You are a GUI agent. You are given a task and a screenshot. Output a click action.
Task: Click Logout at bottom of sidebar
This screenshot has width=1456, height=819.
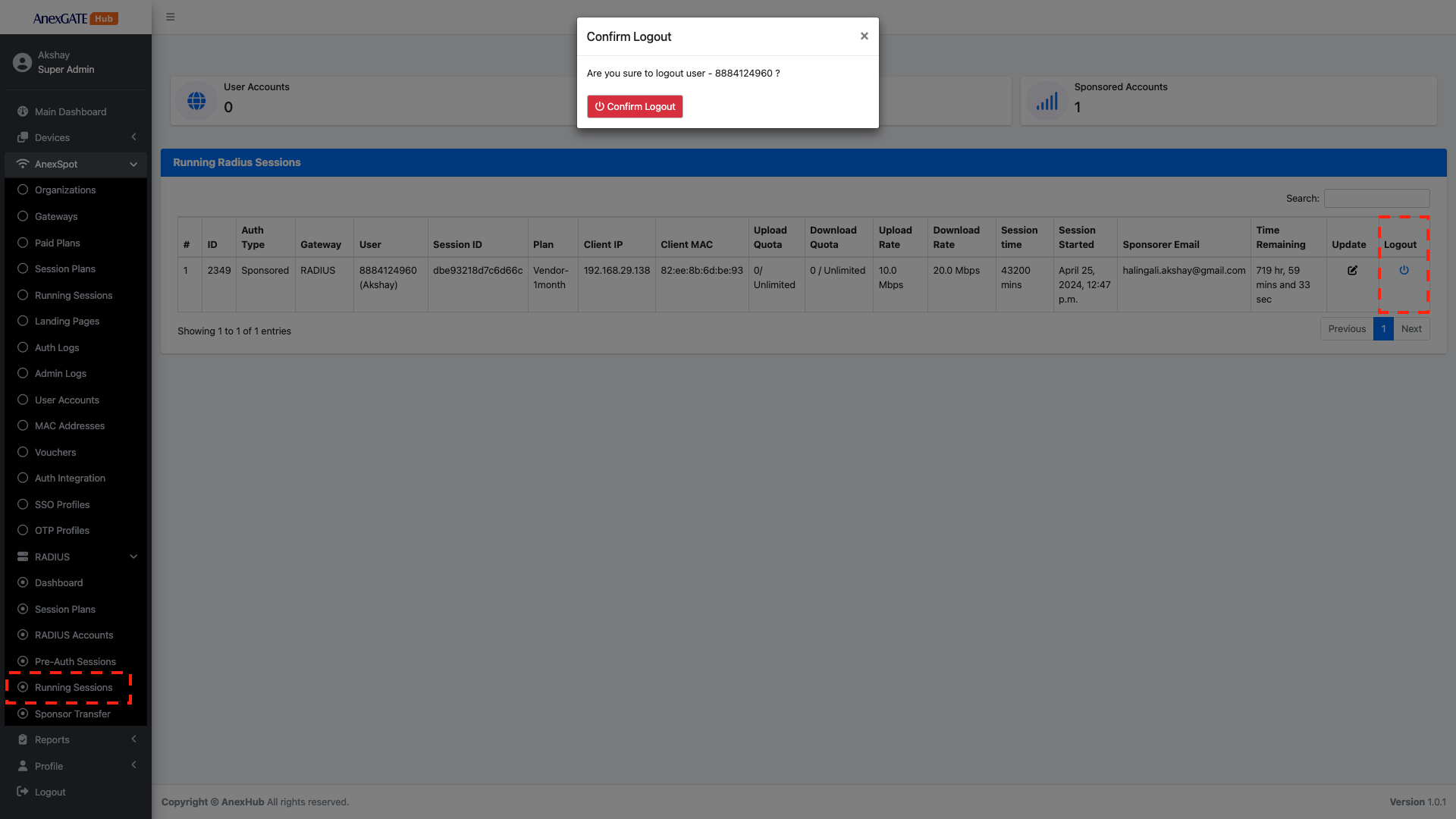50,792
